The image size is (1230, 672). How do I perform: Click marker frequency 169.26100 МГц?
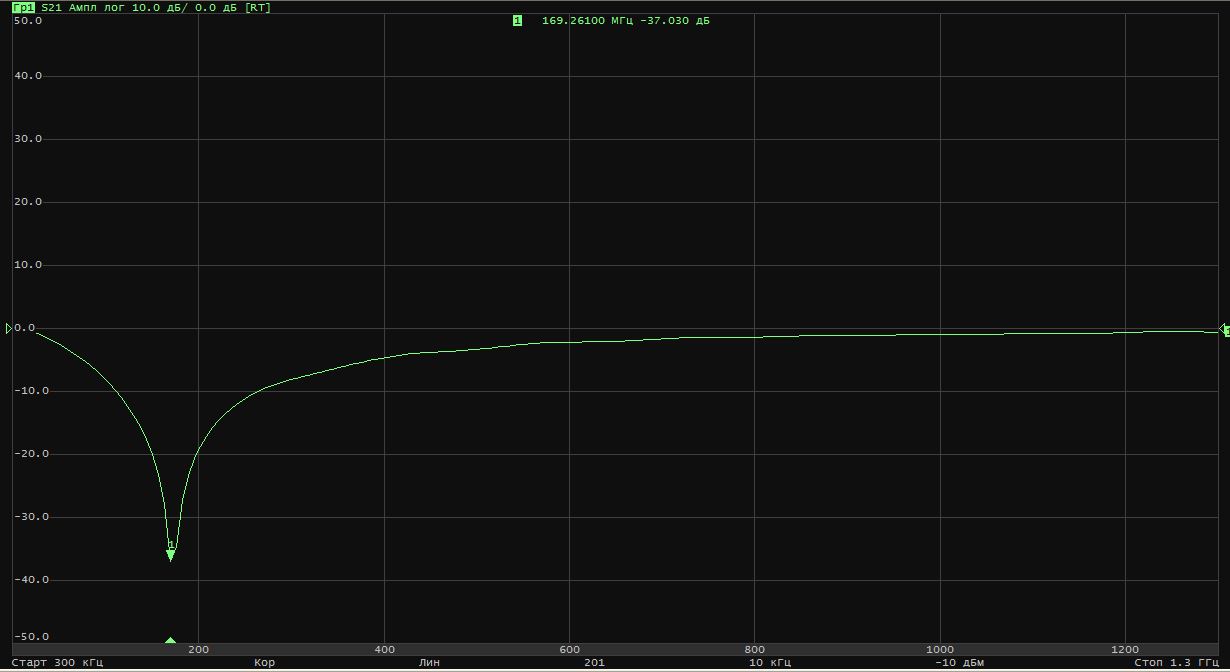588,20
